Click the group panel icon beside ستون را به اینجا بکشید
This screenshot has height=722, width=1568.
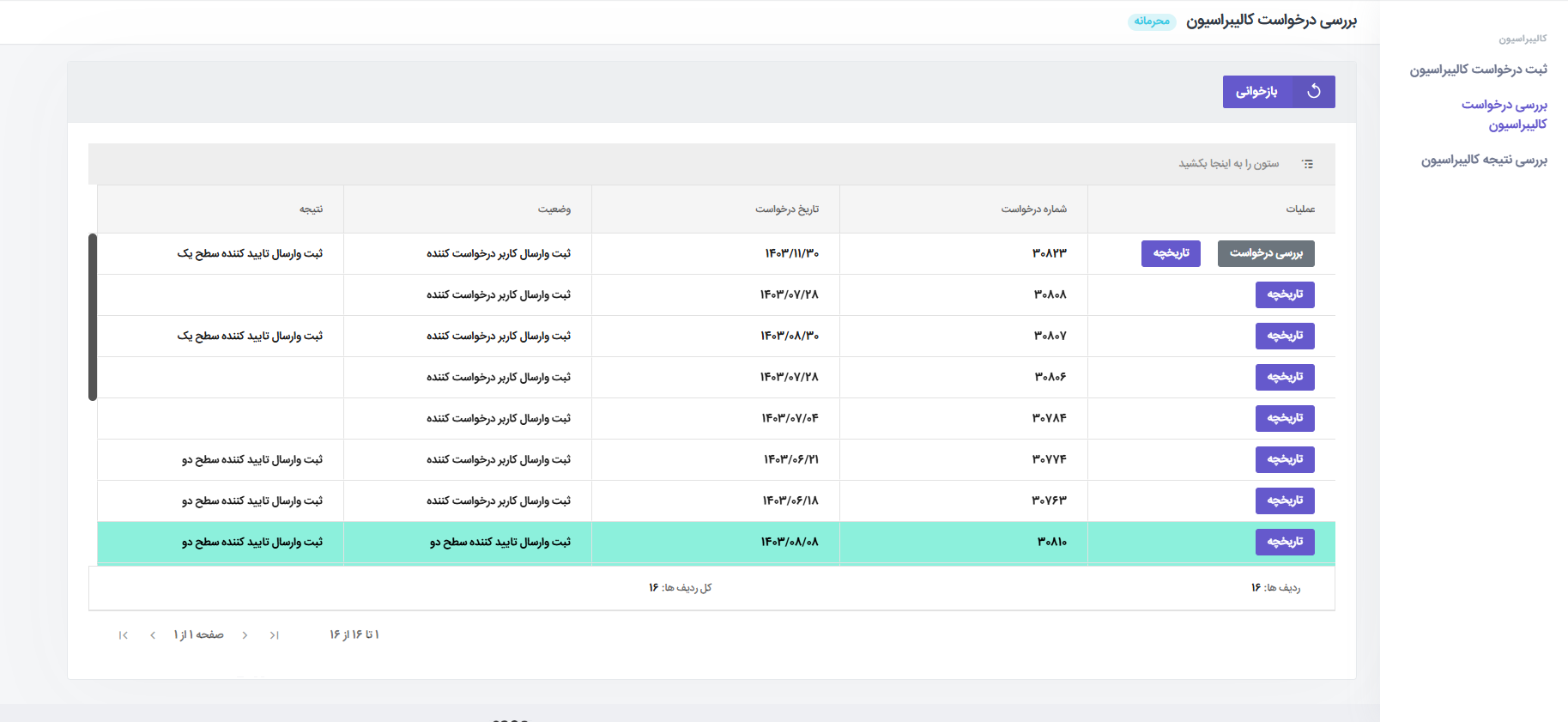click(1307, 164)
